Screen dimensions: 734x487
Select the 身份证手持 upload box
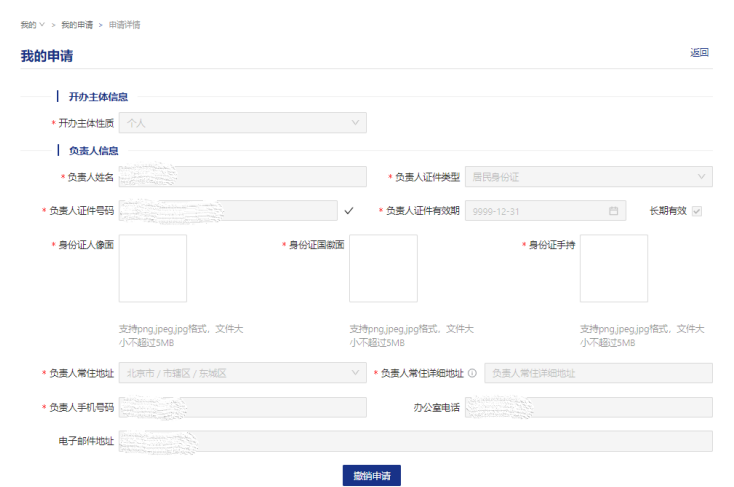[x=614, y=268]
